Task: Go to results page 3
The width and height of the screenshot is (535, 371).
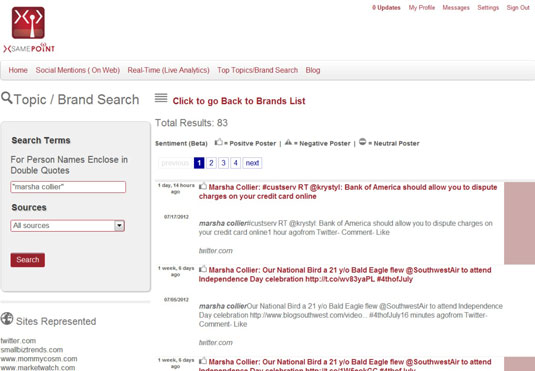Action: coord(223,163)
